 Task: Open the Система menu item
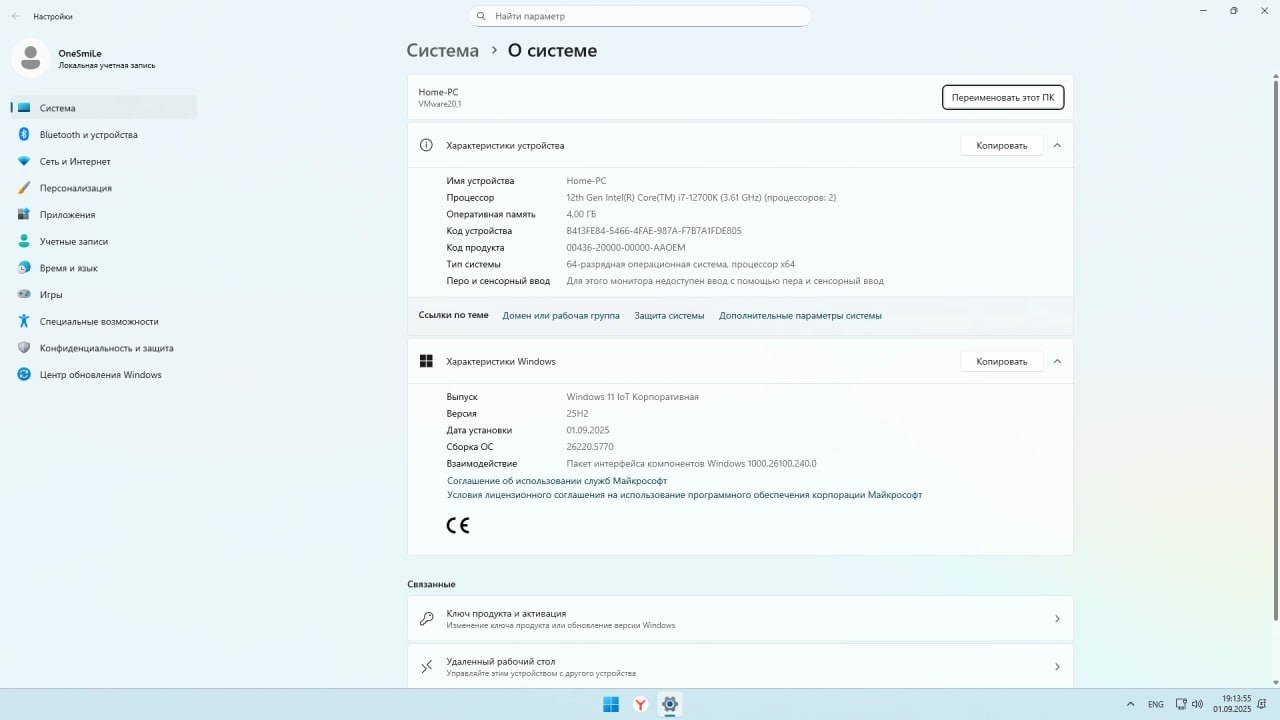click(x=104, y=108)
